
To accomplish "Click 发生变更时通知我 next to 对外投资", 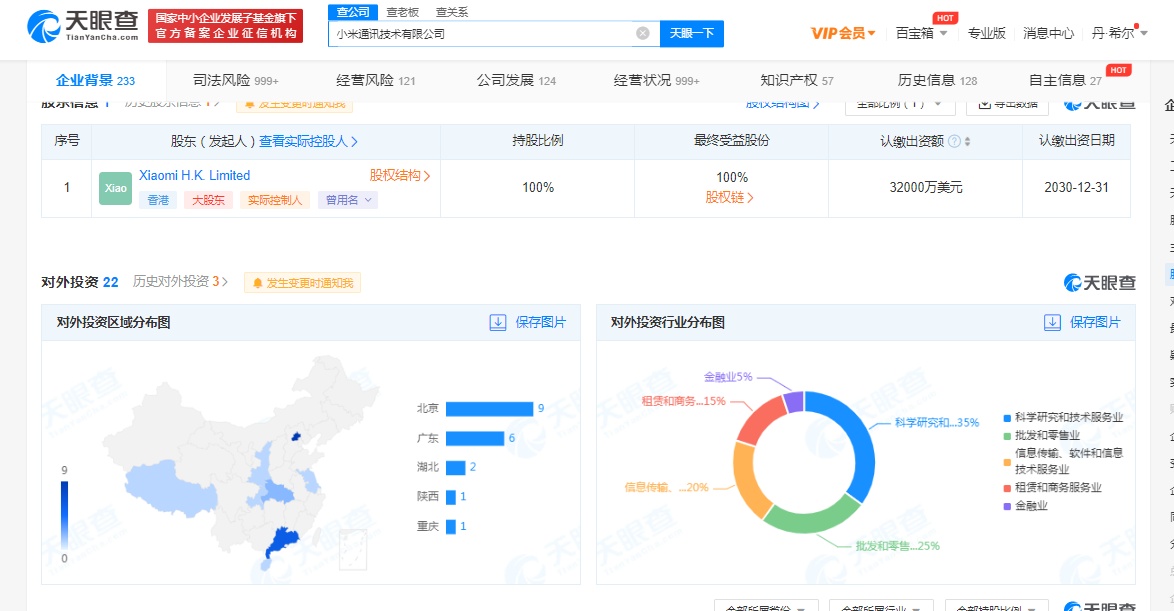I will click(x=302, y=283).
